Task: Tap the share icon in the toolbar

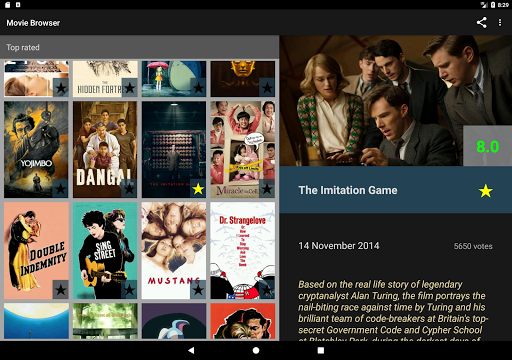Action: point(481,23)
